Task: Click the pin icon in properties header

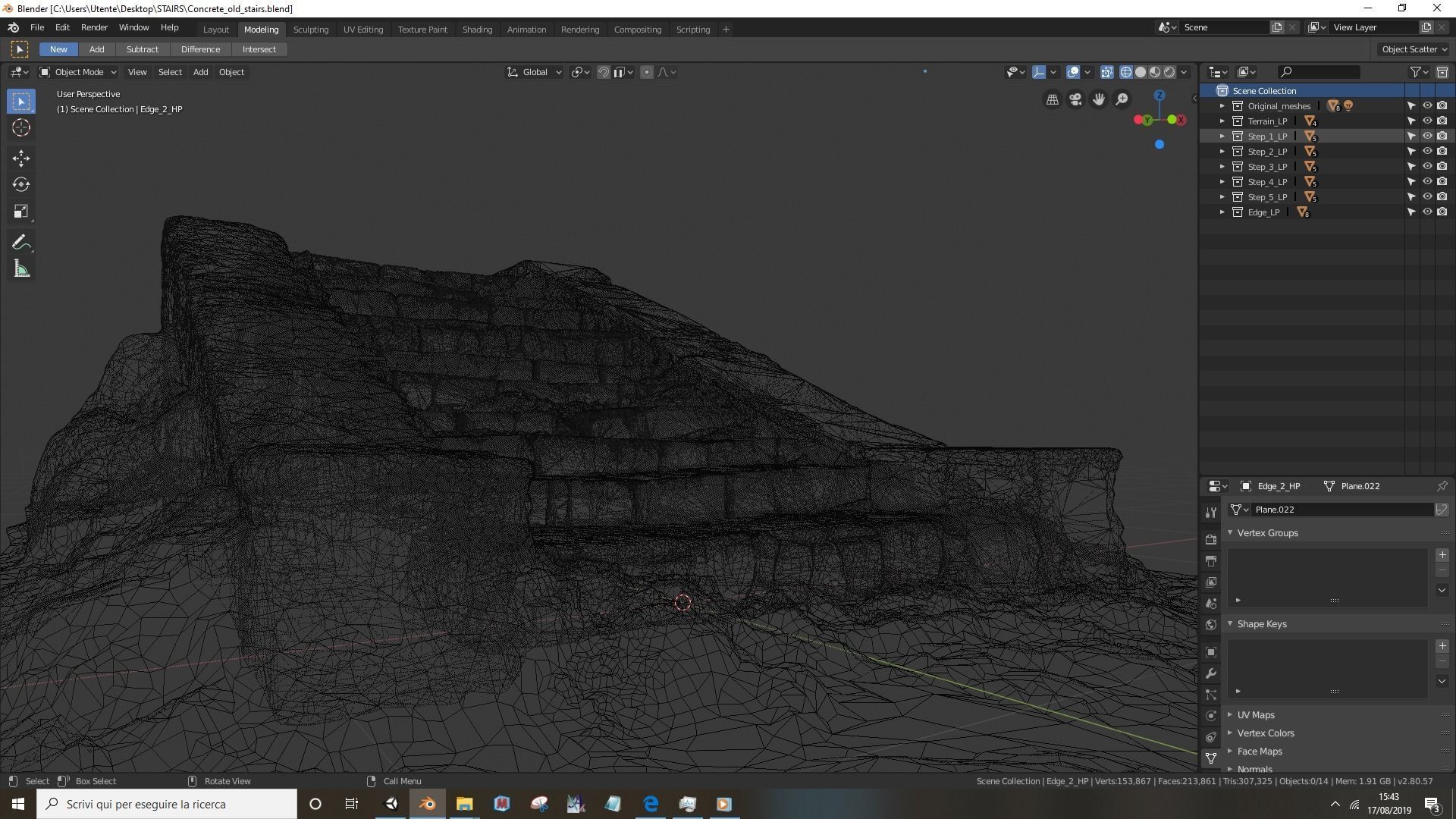Action: click(1442, 486)
